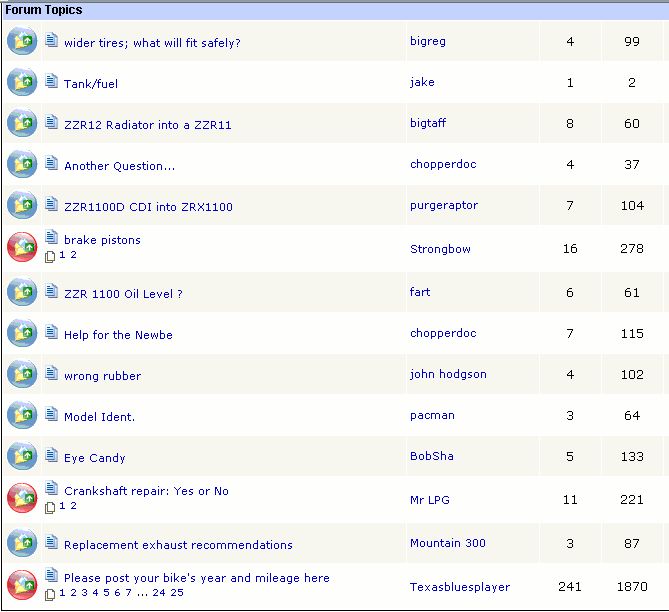
Task: Click the multi-page icon under 'brake pistons'
Action: pos(51,257)
